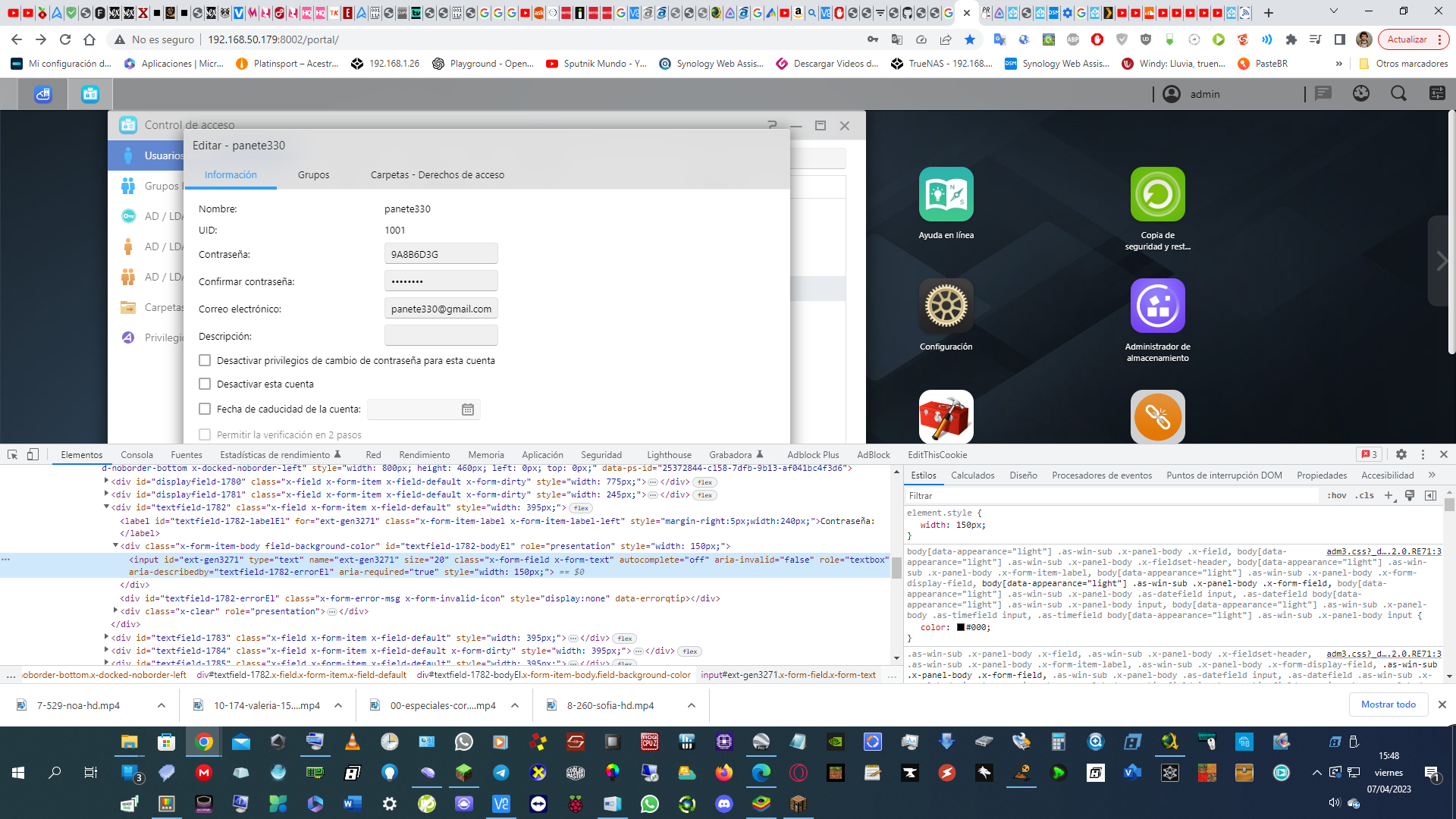
Task: Open Copia de seguridad y restauración icon
Action: [x=1157, y=195]
